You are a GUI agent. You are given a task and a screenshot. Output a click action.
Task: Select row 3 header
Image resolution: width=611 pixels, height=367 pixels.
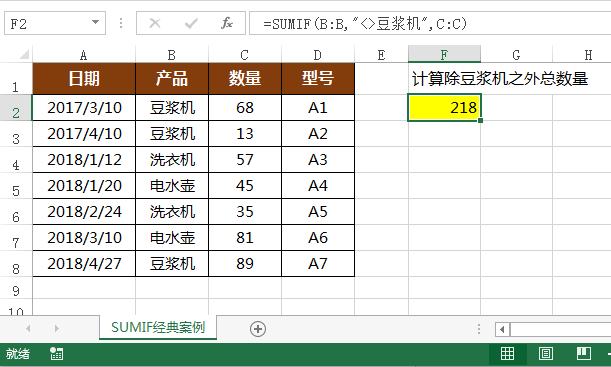pos(16,134)
